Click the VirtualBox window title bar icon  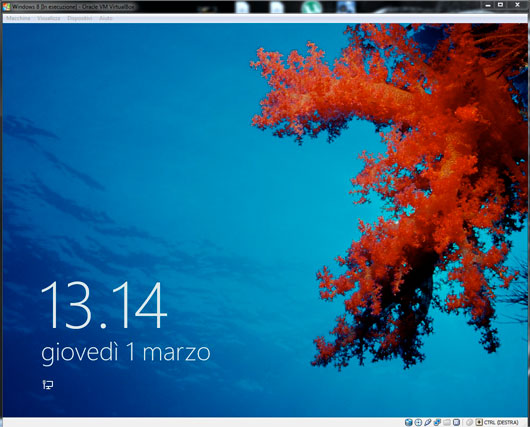pos(6,6)
